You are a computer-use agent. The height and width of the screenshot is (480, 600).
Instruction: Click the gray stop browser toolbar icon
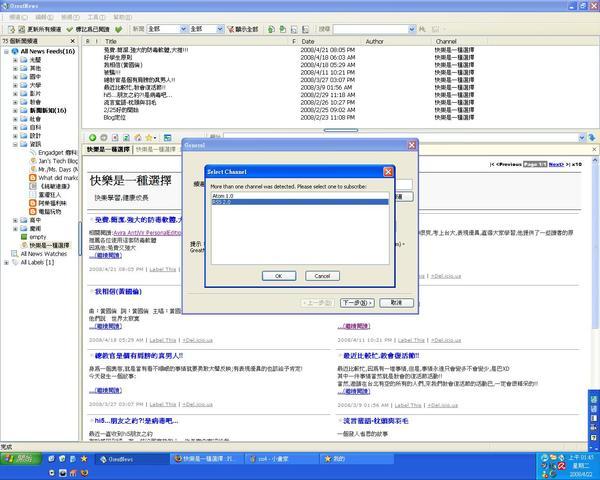pyautogui.click(x=104, y=138)
